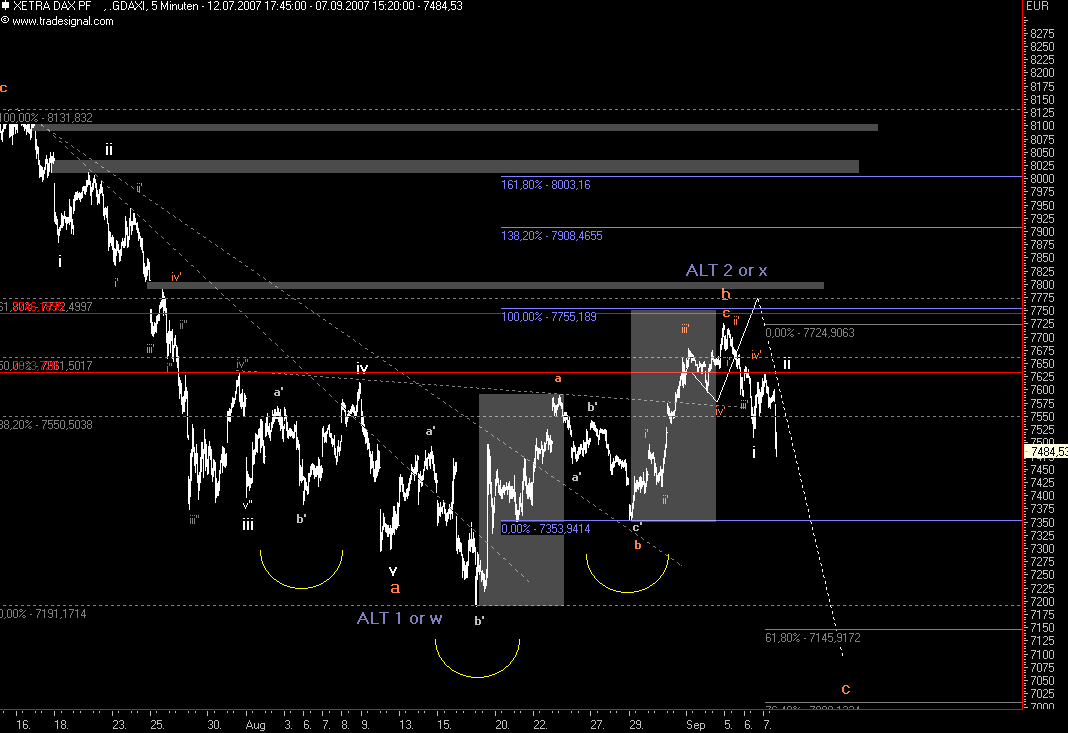Click the 138,20% - 7908,4655 Fibonacci label
The height and width of the screenshot is (733, 1068).
[x=552, y=236]
